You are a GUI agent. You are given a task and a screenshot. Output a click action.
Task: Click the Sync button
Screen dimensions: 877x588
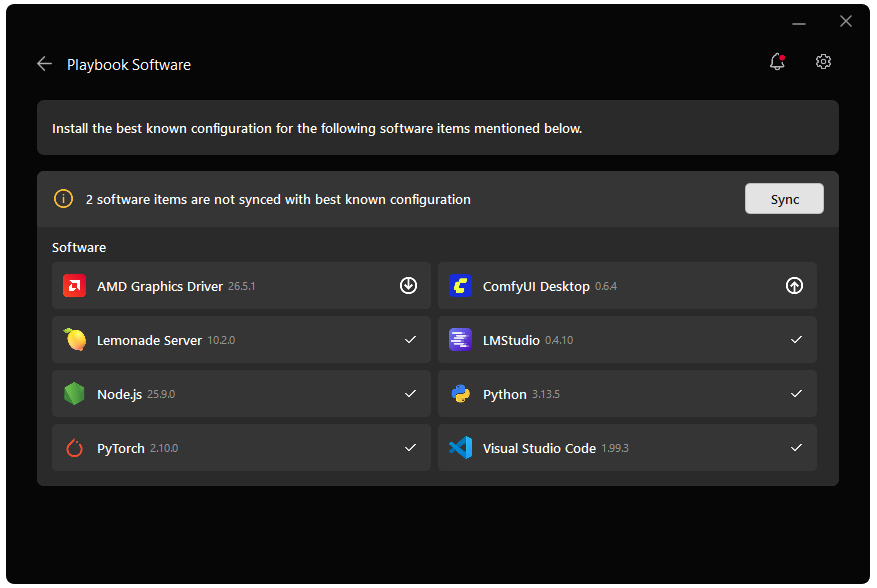[x=784, y=199]
